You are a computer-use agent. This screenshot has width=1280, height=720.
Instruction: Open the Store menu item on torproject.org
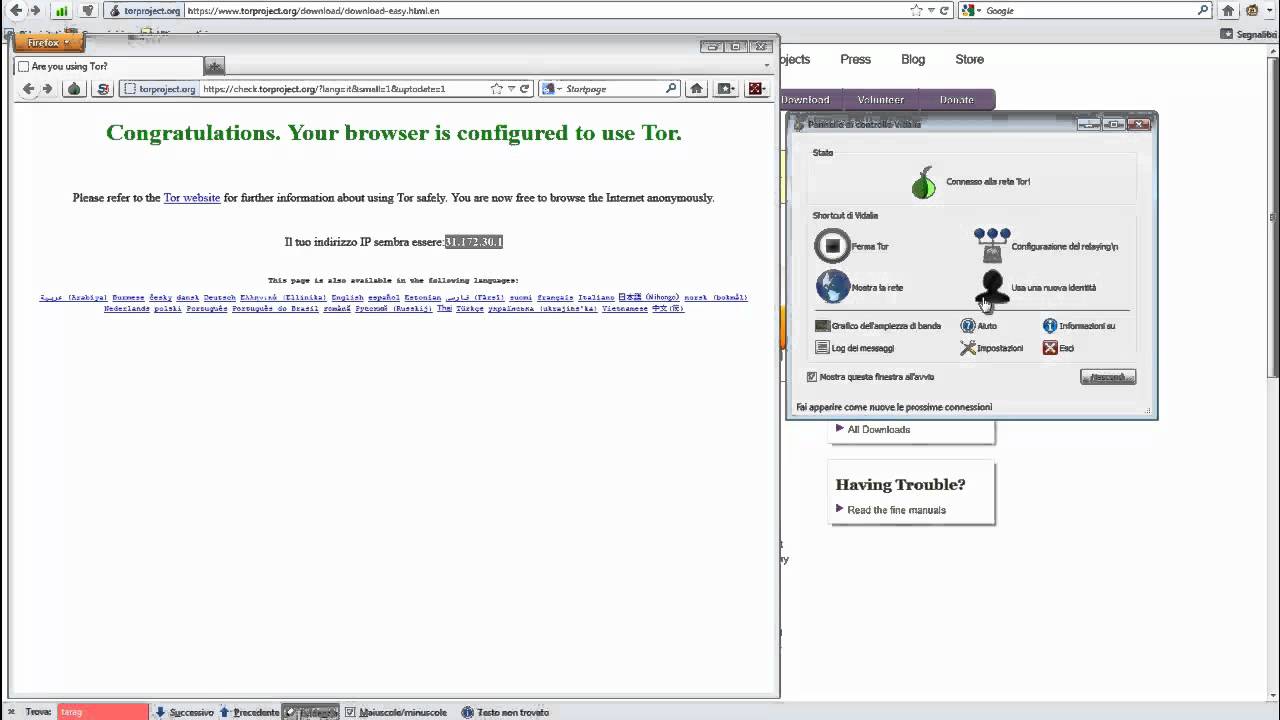click(969, 59)
